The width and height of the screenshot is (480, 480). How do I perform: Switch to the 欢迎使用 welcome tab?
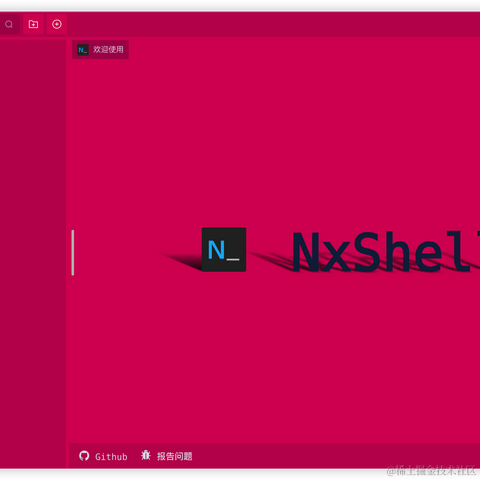pos(100,50)
